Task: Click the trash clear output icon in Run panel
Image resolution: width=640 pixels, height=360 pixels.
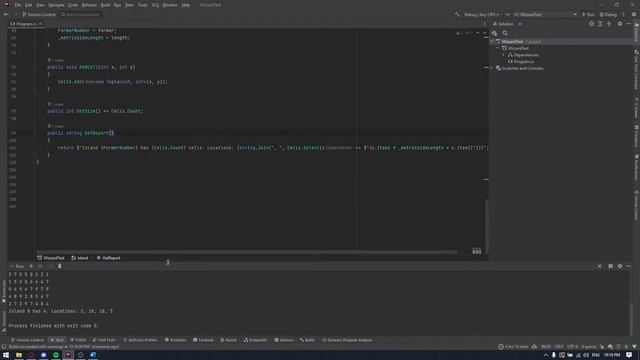Action: click(x=60, y=266)
